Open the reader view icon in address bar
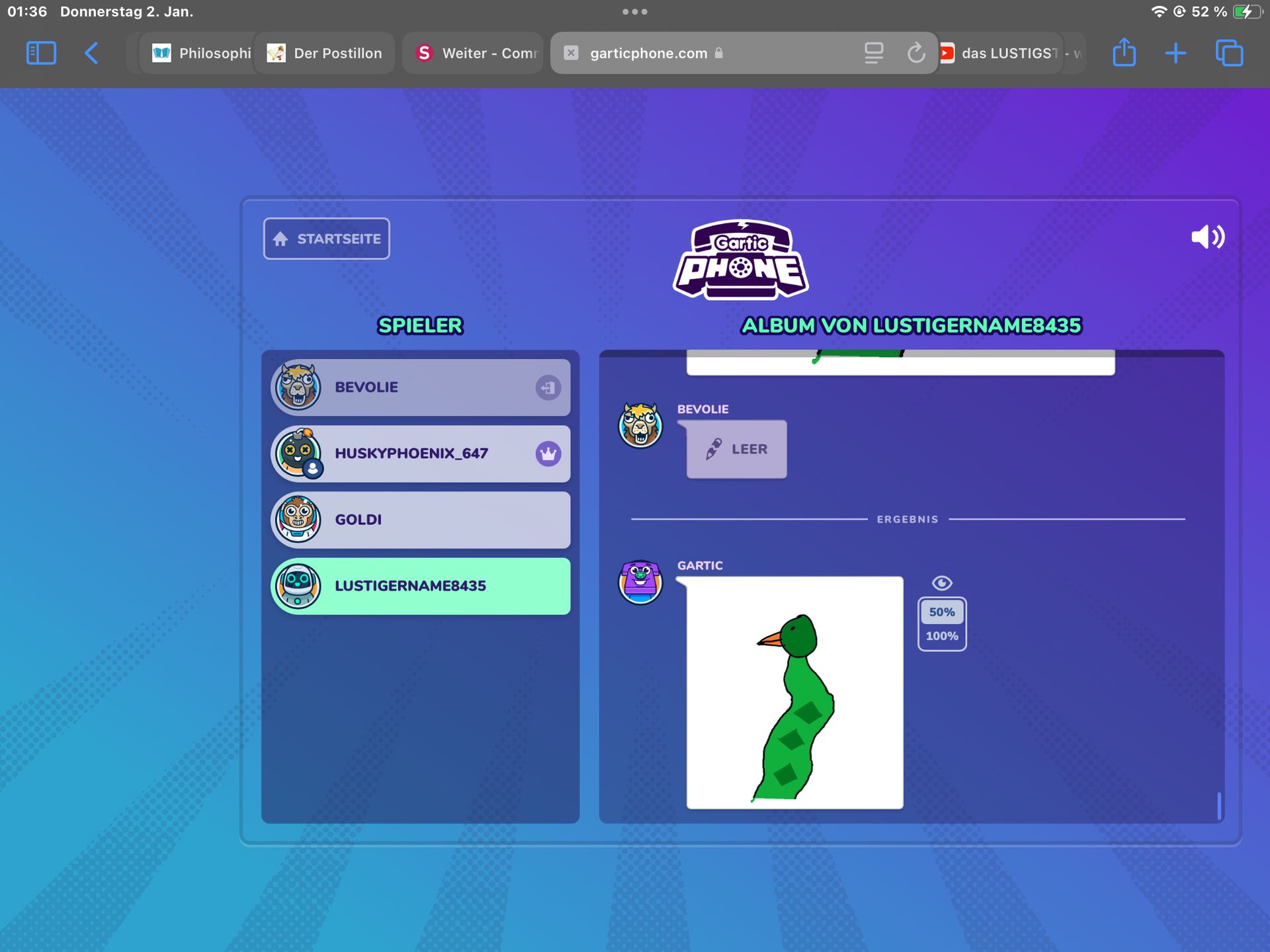Image resolution: width=1270 pixels, height=952 pixels. [874, 53]
